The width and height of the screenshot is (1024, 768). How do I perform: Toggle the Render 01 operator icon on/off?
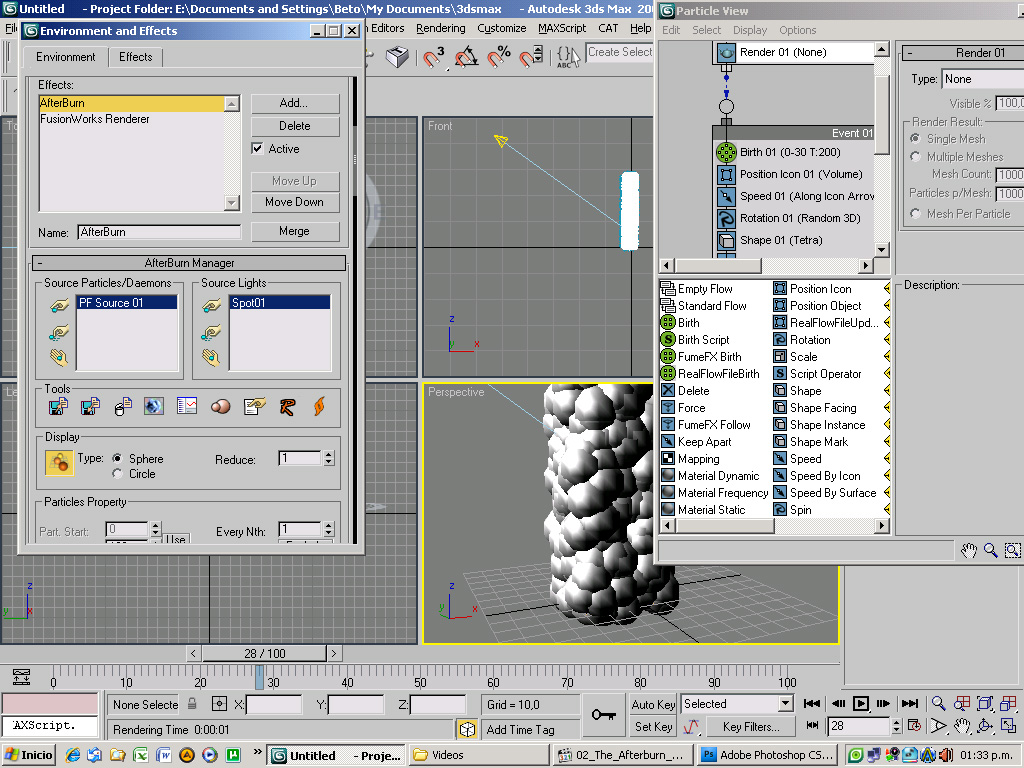(x=726, y=52)
